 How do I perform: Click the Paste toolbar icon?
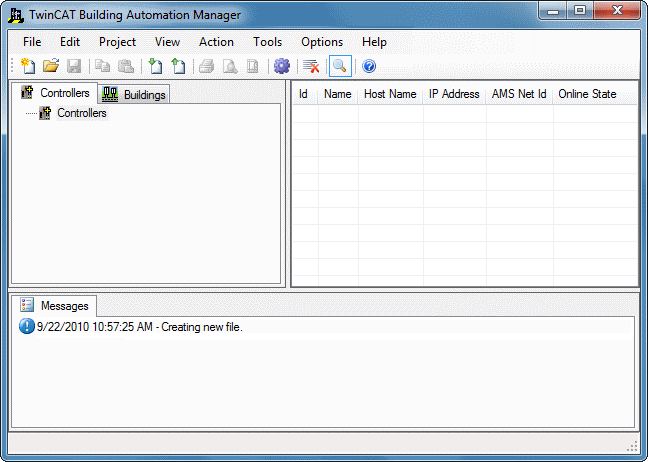[126, 66]
